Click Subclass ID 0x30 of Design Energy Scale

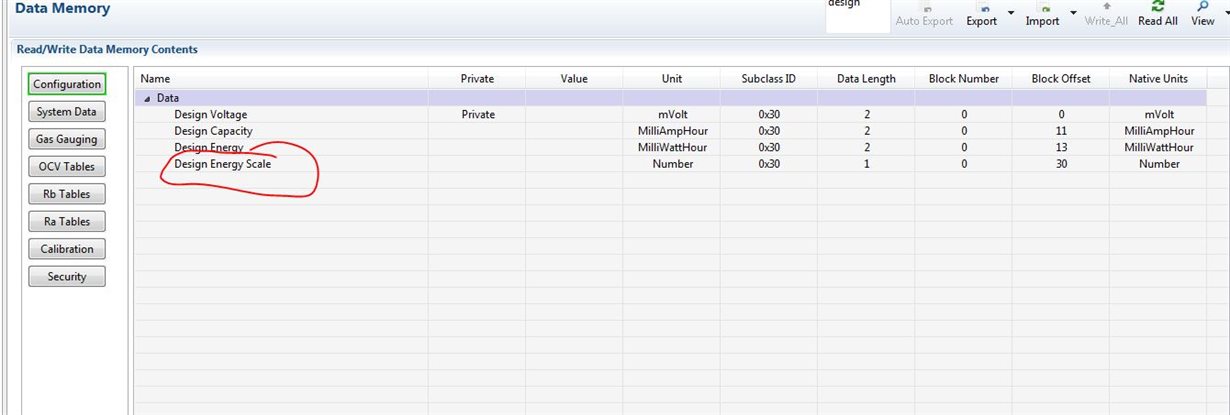pos(768,163)
